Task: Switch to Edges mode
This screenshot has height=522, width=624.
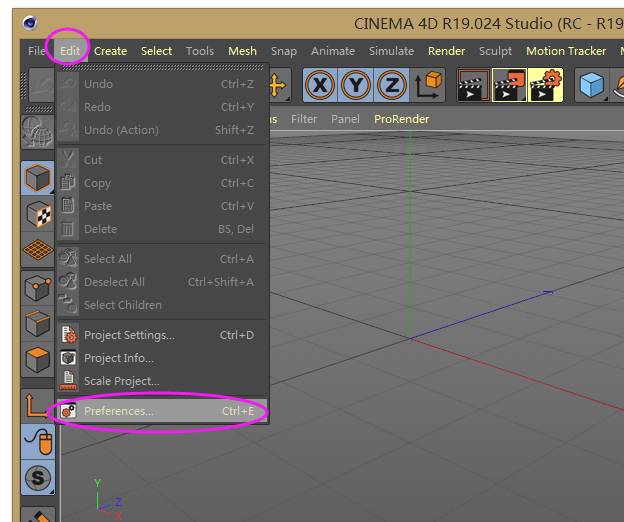Action: point(37,323)
